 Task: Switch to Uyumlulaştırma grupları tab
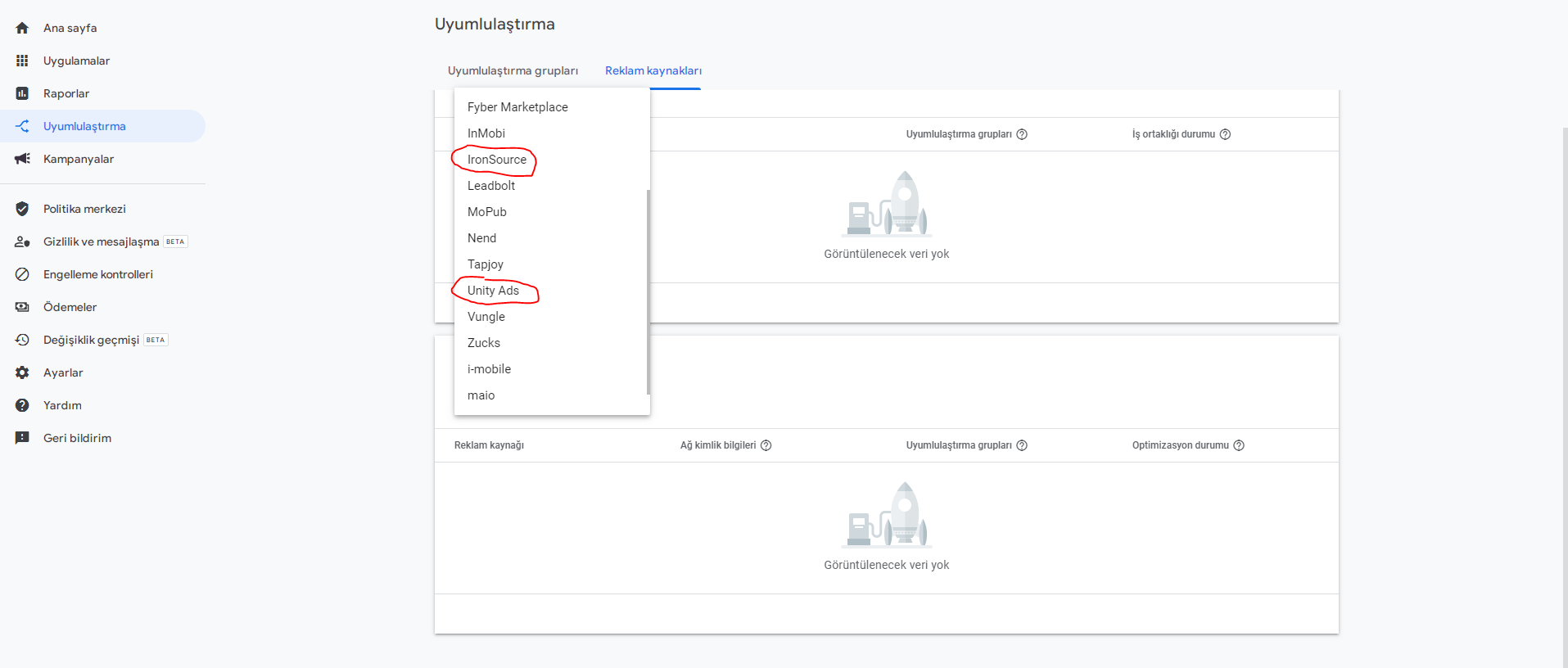(513, 70)
